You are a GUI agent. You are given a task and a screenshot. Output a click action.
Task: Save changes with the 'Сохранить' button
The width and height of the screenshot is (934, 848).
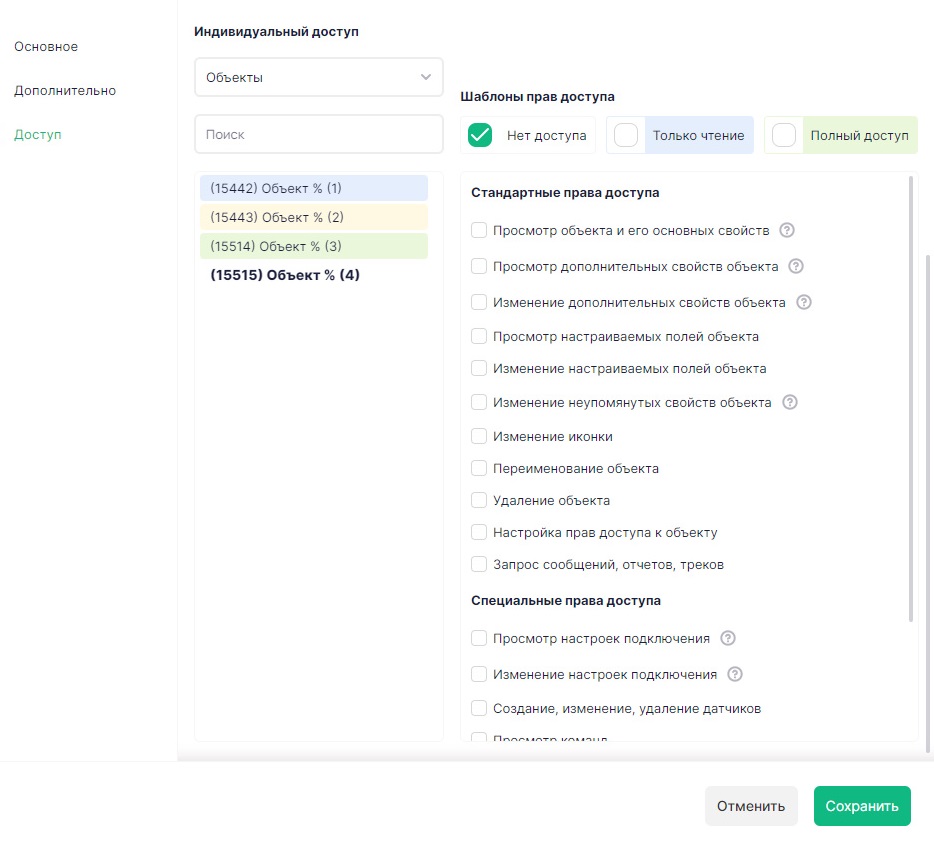[862, 806]
